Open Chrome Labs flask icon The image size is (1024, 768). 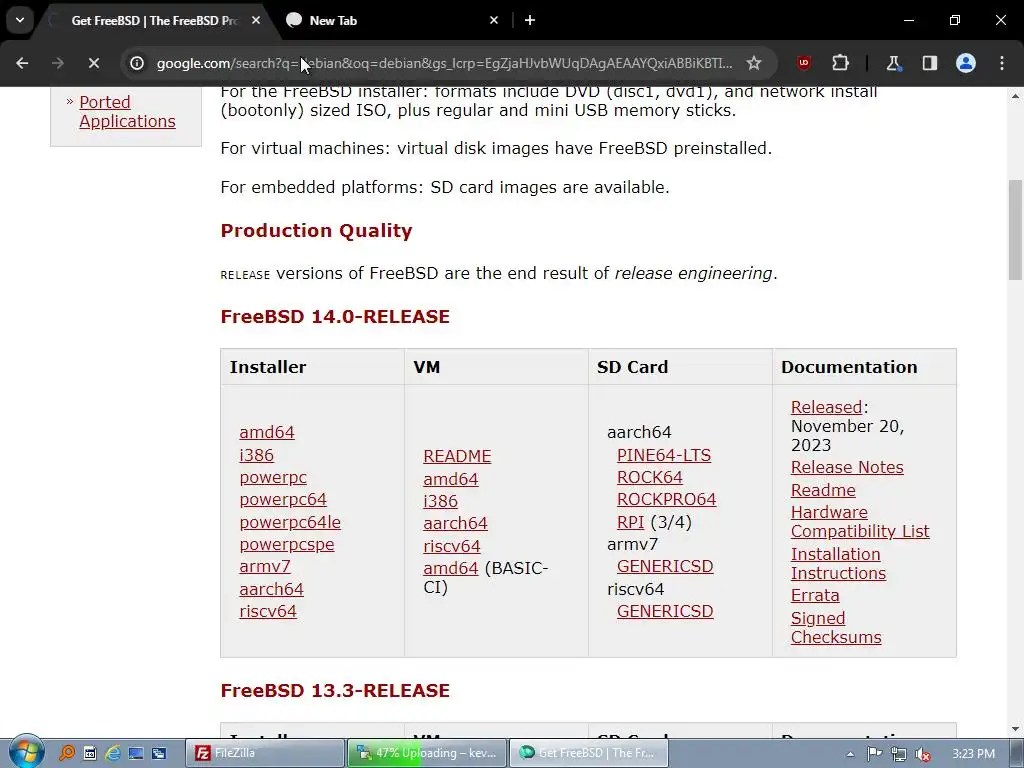[893, 63]
